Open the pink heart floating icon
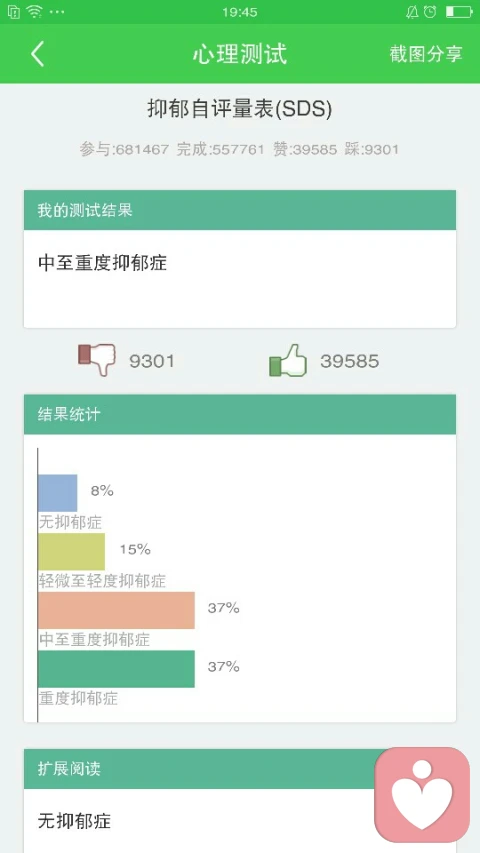480x853 pixels. tap(422, 794)
